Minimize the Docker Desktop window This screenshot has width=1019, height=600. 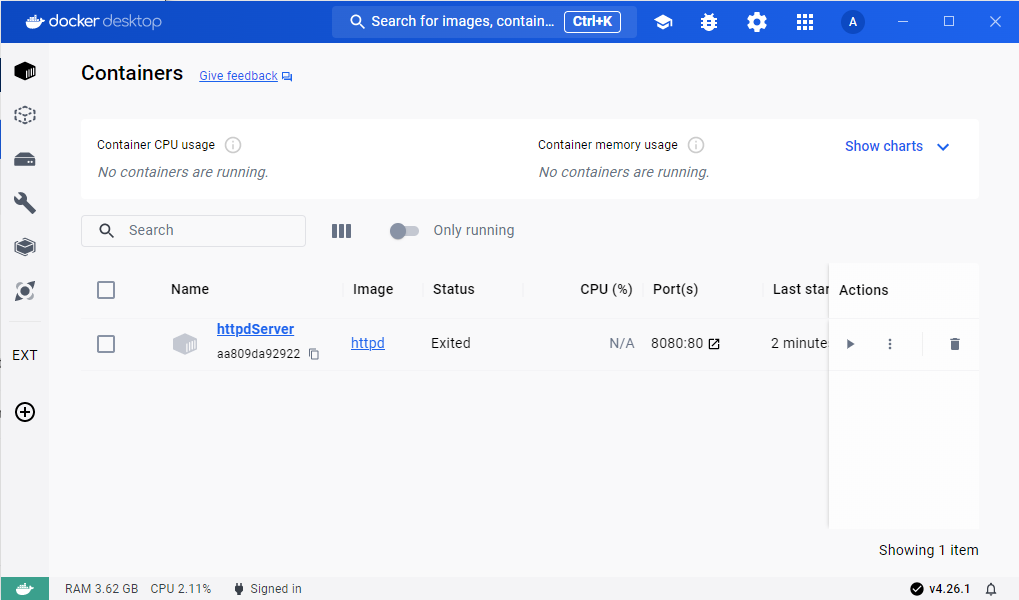tap(903, 21)
